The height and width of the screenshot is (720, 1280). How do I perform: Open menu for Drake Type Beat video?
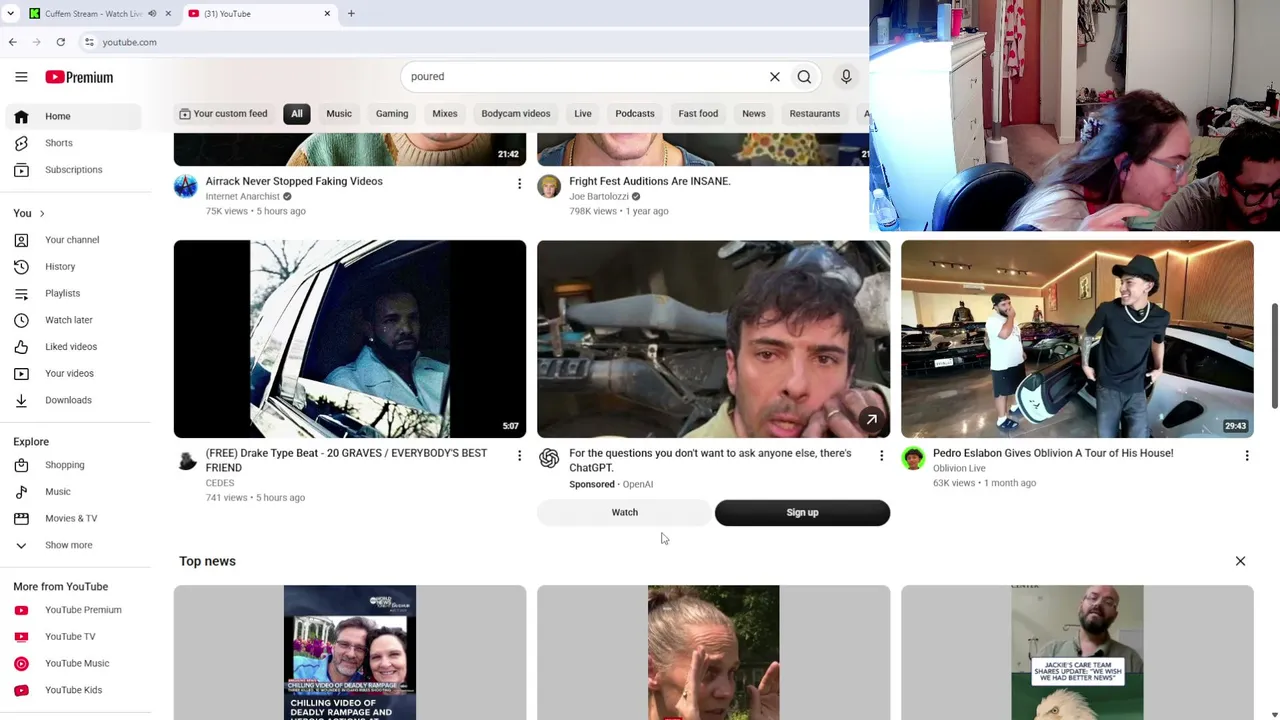point(519,456)
